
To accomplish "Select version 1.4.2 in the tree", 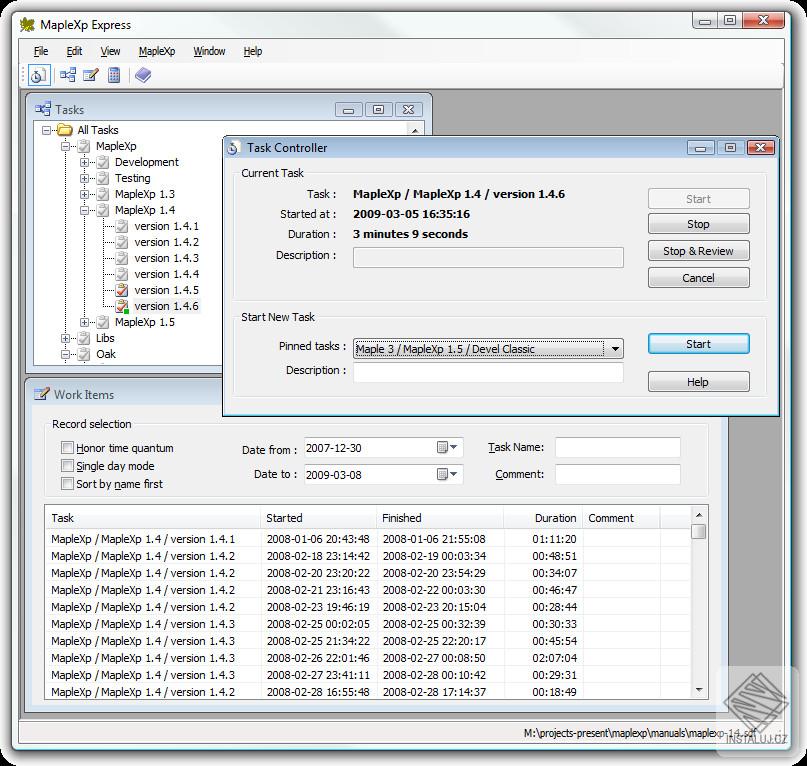I will 166,242.
